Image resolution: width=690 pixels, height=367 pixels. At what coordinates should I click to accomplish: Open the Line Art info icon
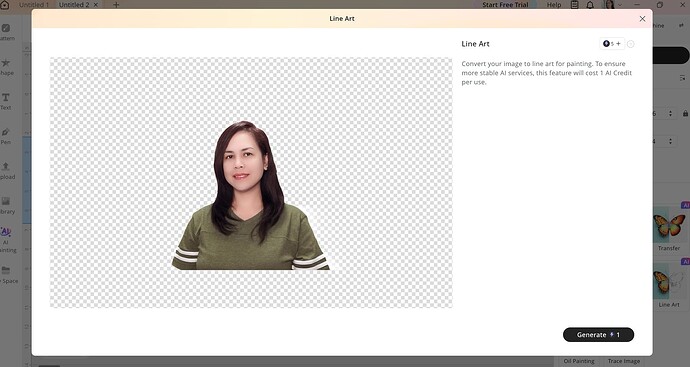point(631,44)
